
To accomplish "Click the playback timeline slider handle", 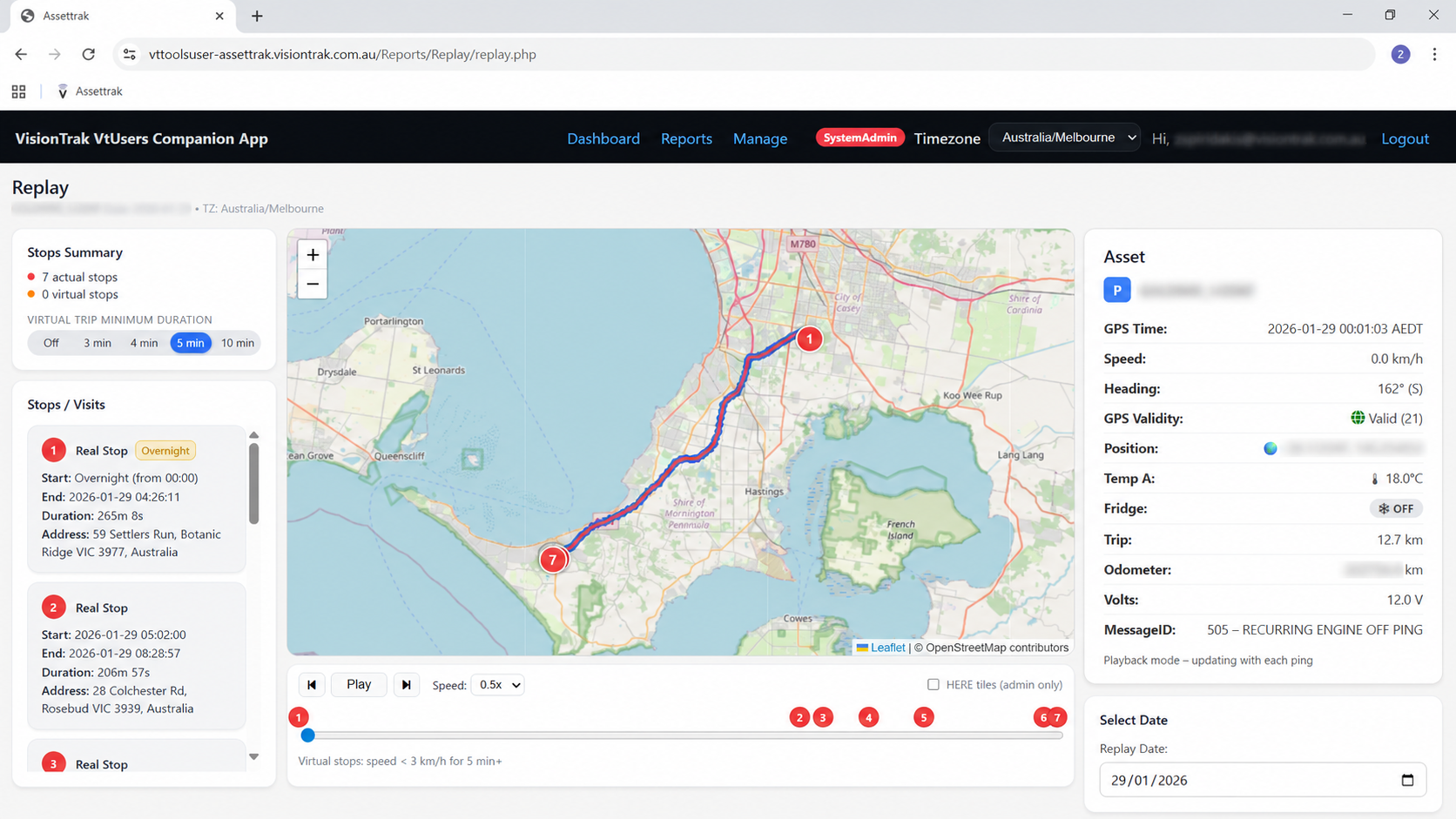I will pos(307,735).
